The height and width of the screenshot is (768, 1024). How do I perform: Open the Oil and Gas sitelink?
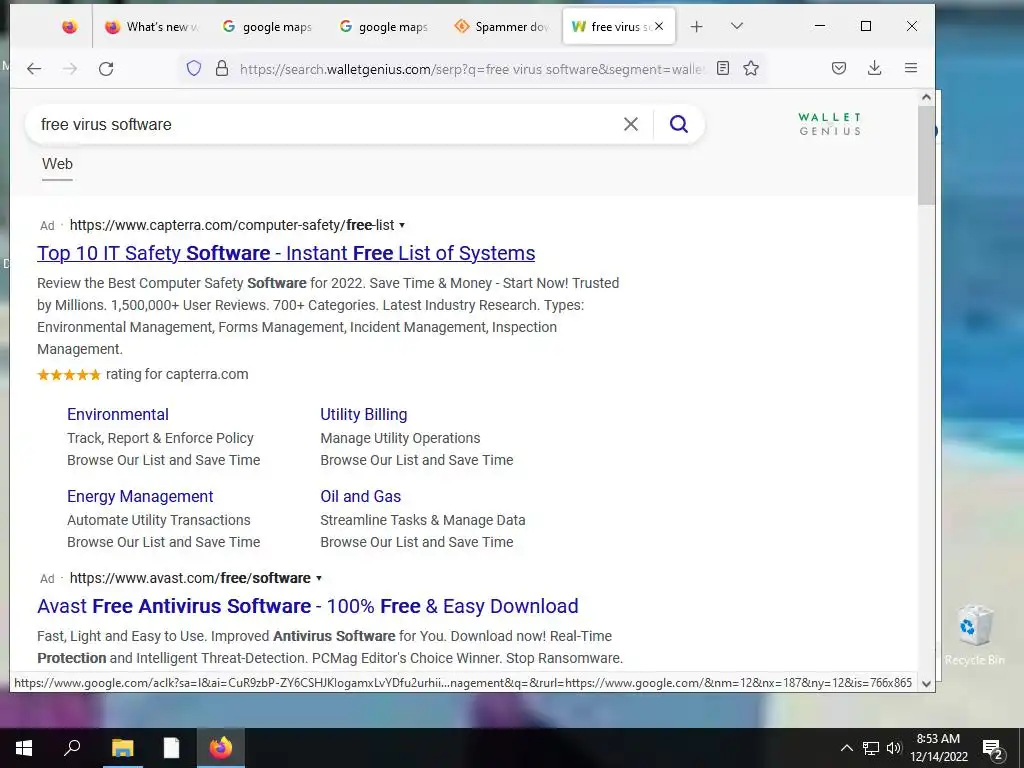(x=360, y=496)
